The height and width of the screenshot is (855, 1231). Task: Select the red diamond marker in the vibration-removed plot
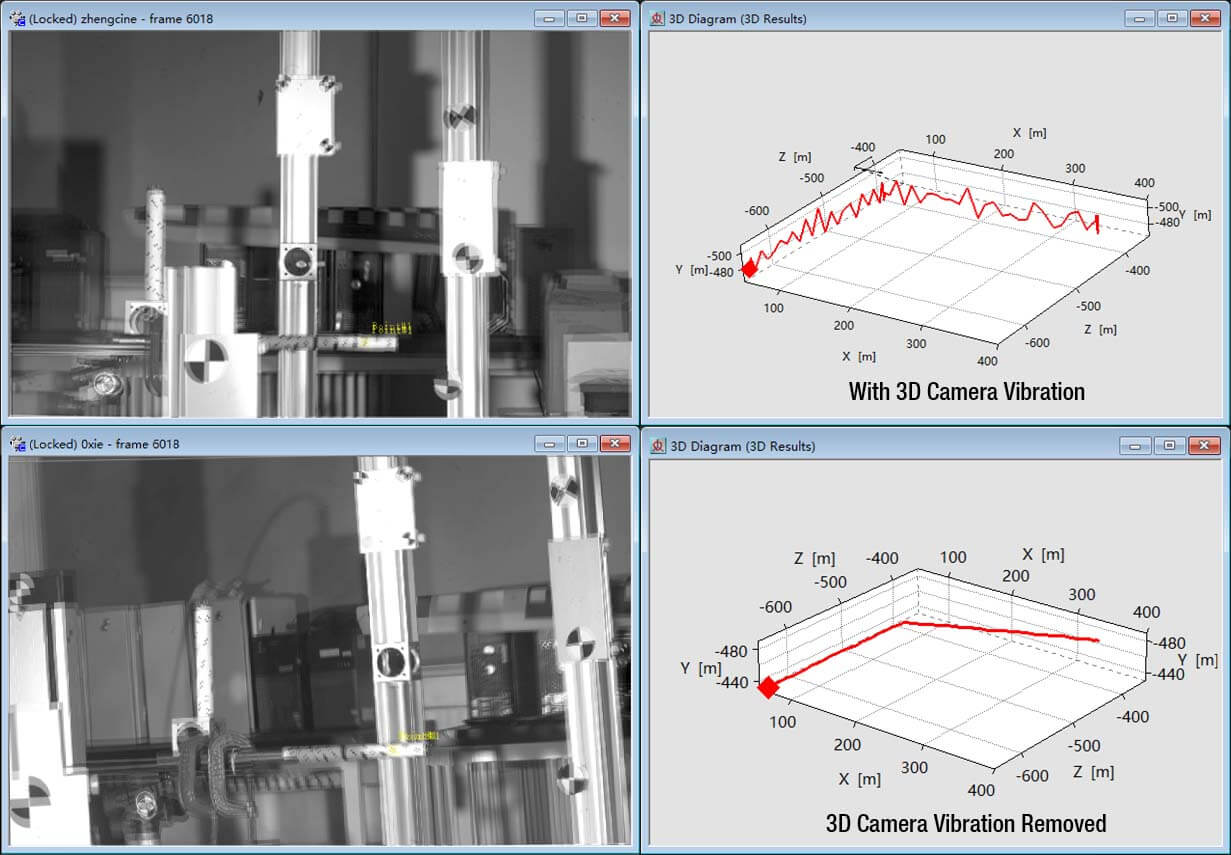[x=768, y=688]
